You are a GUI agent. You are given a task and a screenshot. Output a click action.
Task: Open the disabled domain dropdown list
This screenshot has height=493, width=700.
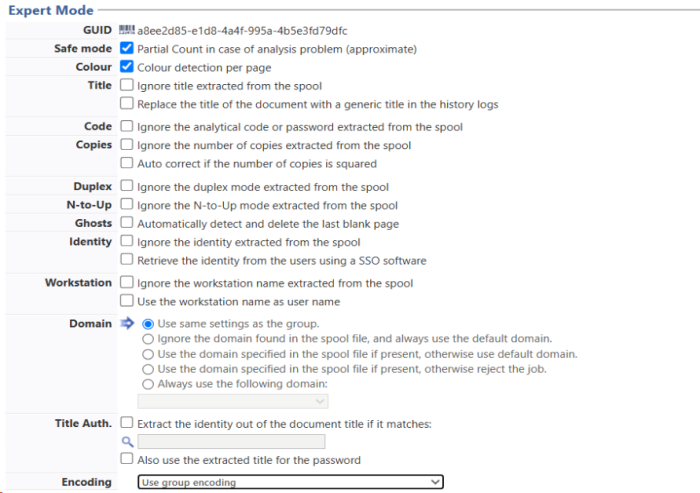point(233,401)
